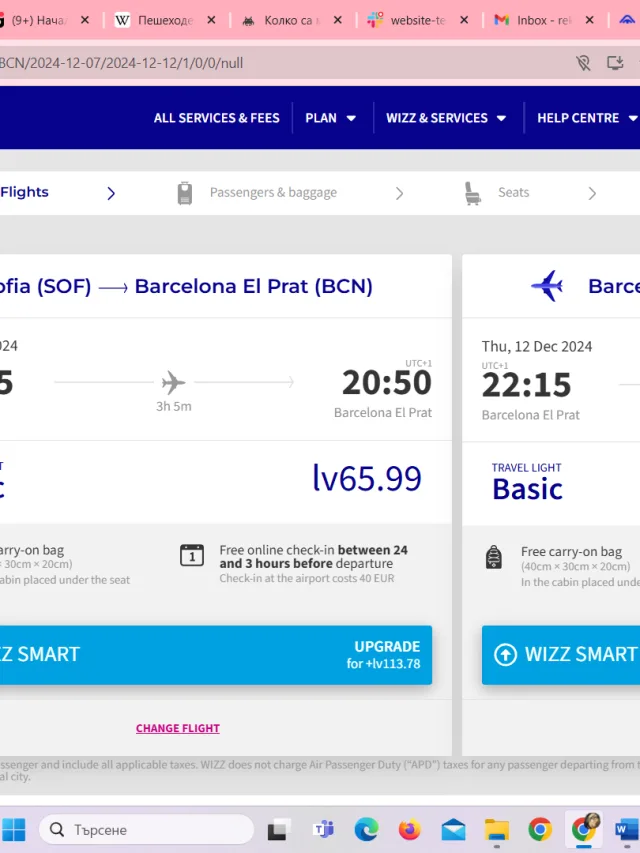Viewport: 640px width, 853px height.
Task: Open the Microsoft Teams taskbar icon
Action: click(323, 830)
